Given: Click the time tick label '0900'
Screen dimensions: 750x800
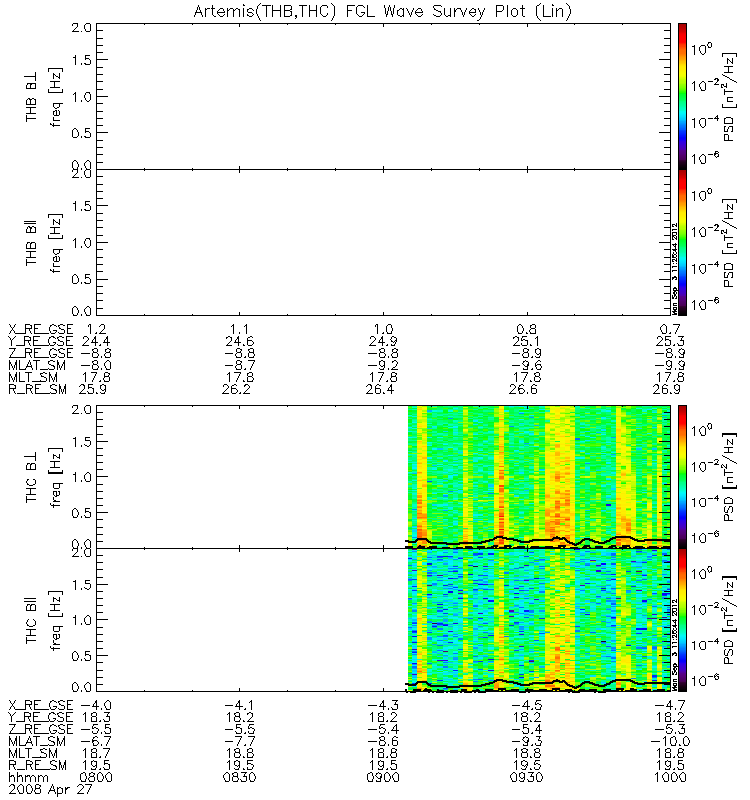Looking at the screenshot, I should (383, 778).
